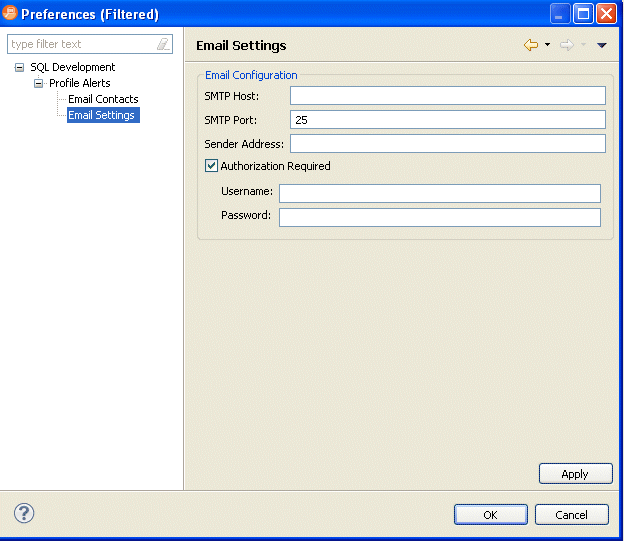Screen dimensions: 624x541
Task: Collapse the SQL Development tree node
Action: click(x=19, y=68)
